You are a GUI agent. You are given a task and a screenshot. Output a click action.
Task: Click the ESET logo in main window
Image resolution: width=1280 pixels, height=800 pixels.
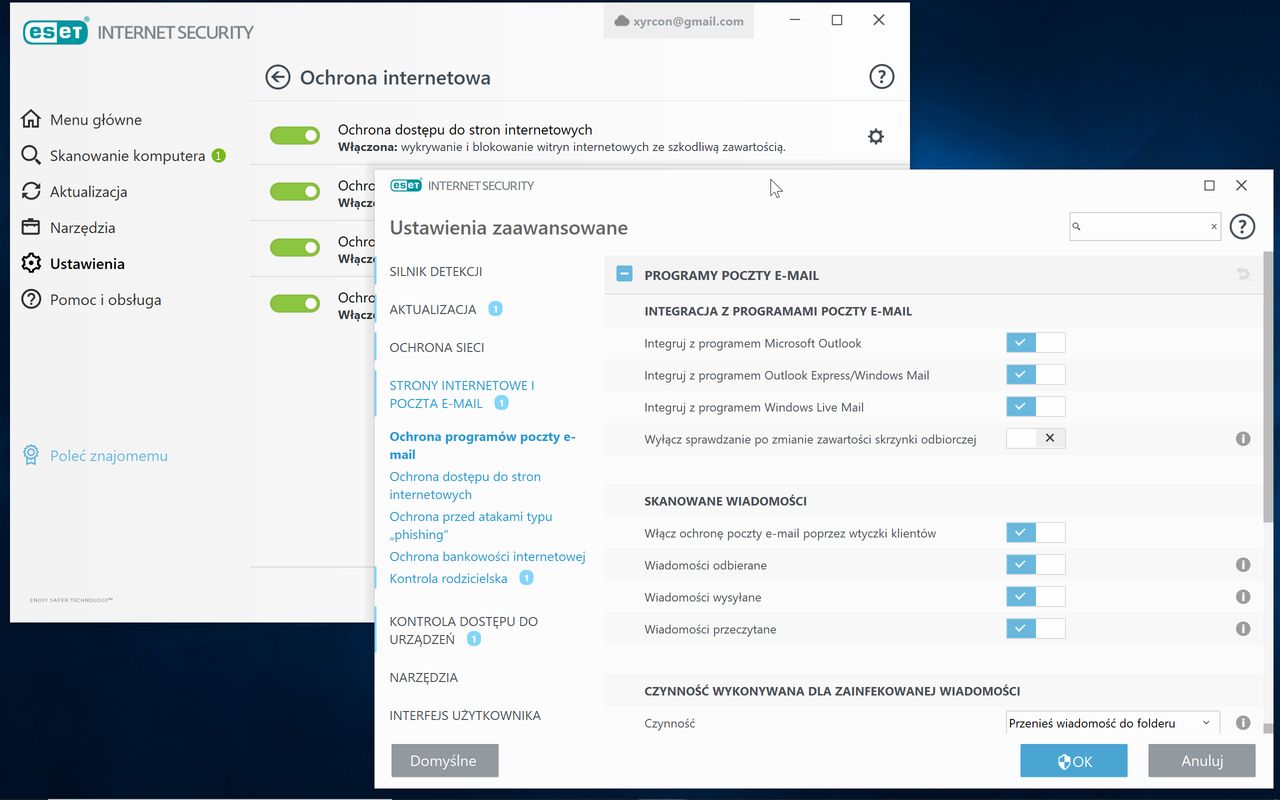pyautogui.click(x=56, y=32)
